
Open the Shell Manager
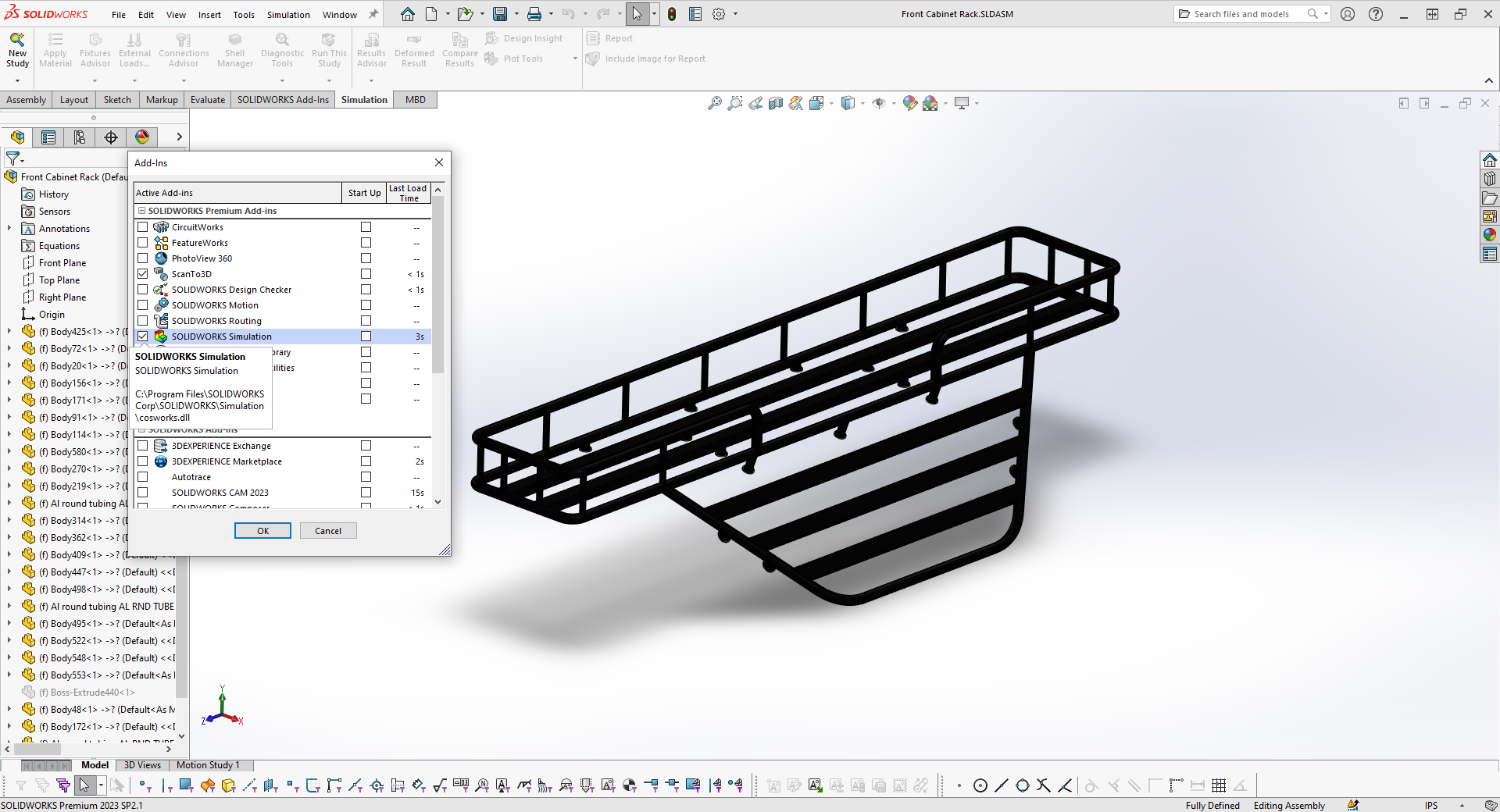coord(234,50)
